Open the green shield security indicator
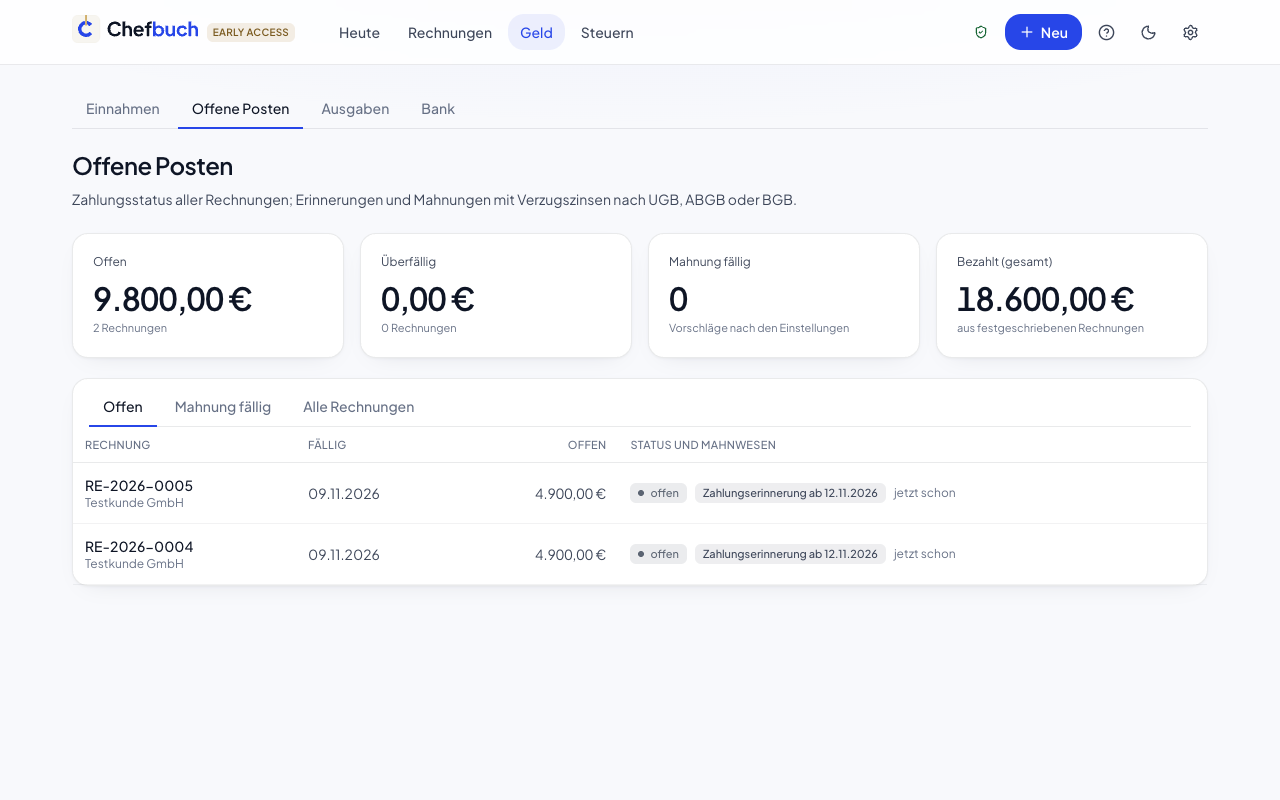Image resolution: width=1280 pixels, height=800 pixels. [981, 32]
